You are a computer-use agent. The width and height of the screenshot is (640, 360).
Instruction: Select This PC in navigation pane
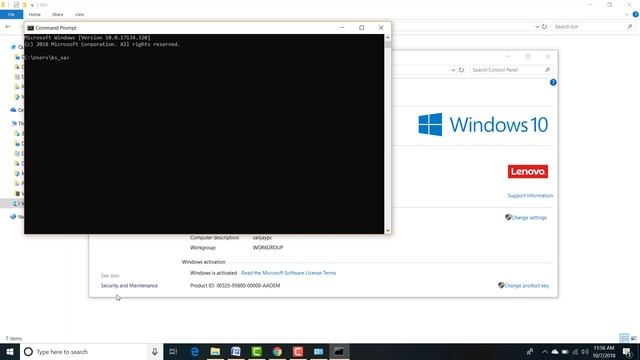[x=18, y=123]
